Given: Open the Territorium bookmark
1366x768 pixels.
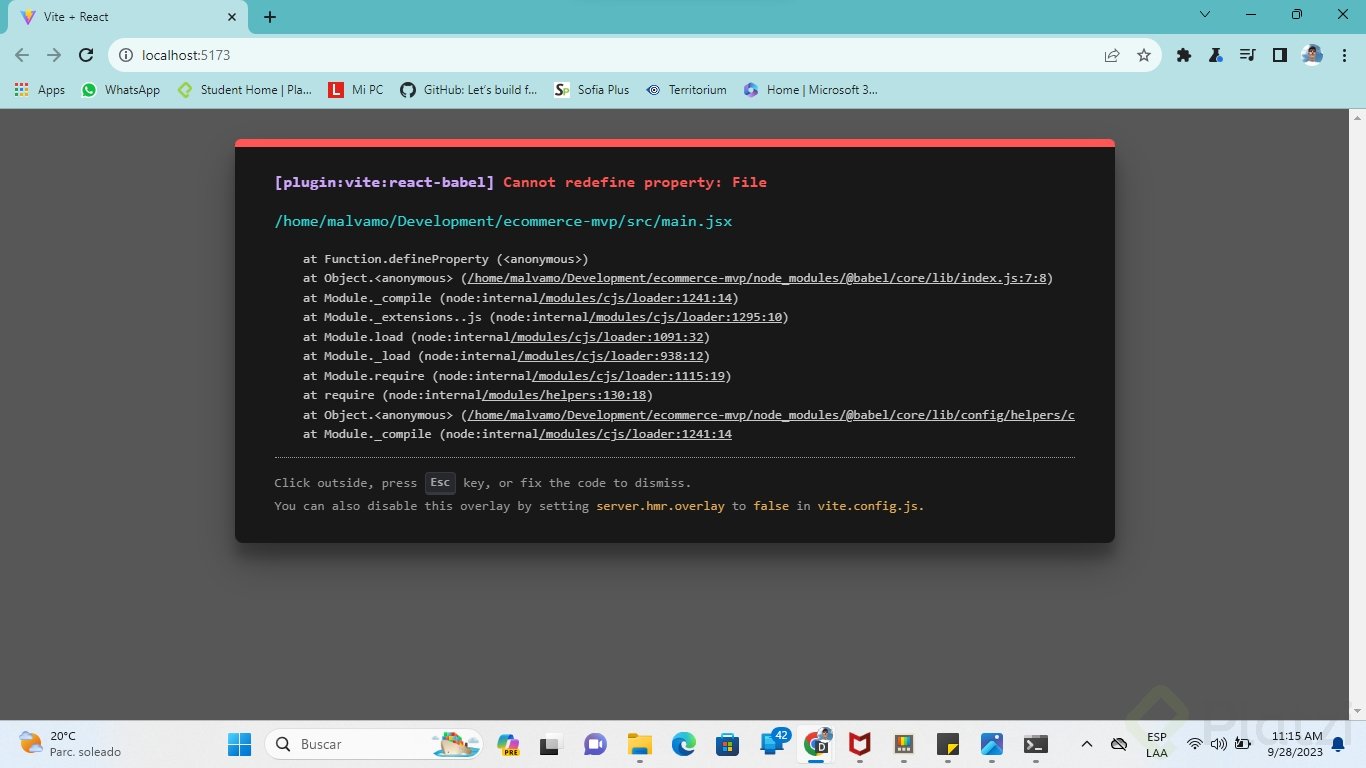Looking at the screenshot, I should click(x=686, y=90).
